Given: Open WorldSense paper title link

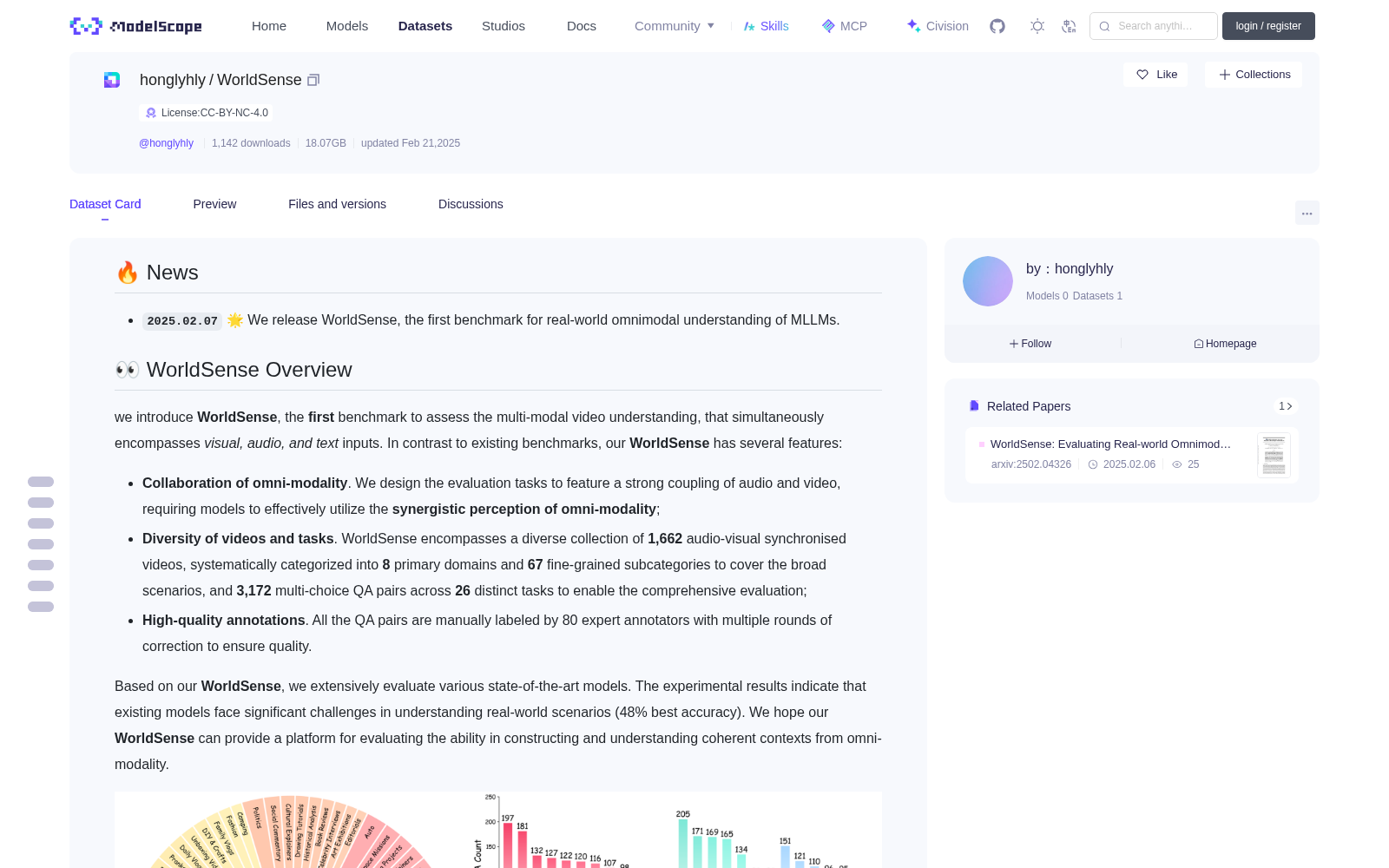Looking at the screenshot, I should 1110,444.
